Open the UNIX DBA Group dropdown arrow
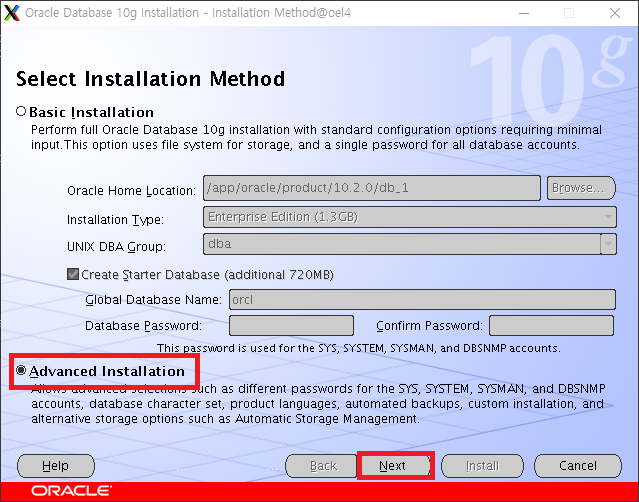The image size is (639, 502). (x=608, y=244)
